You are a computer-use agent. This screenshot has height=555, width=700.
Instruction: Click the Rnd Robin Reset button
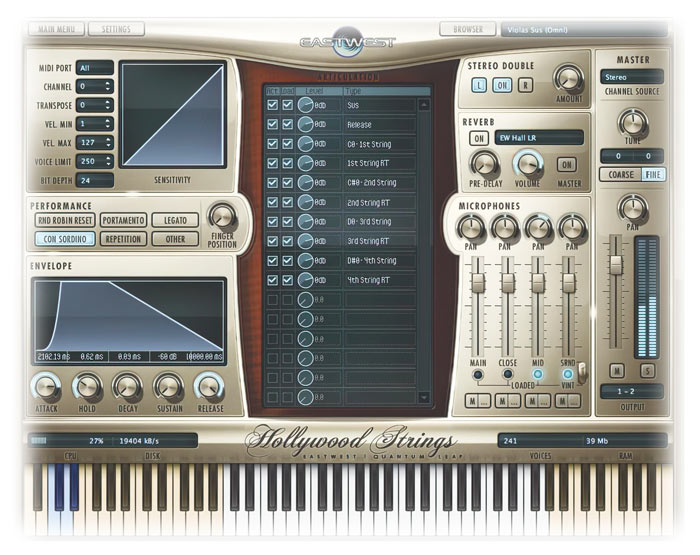pyautogui.click(x=65, y=220)
